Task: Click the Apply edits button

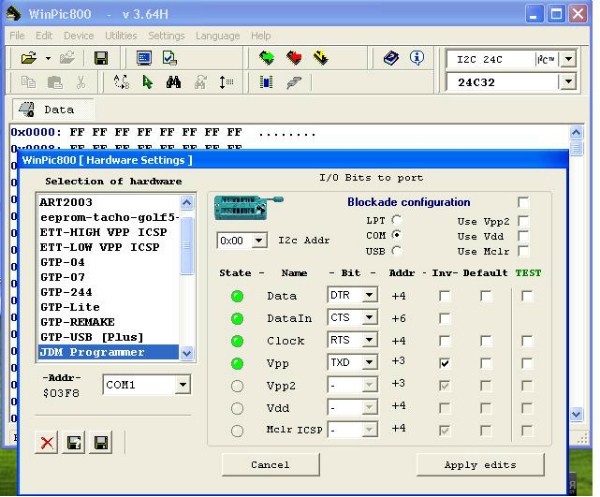Action: coord(480,464)
